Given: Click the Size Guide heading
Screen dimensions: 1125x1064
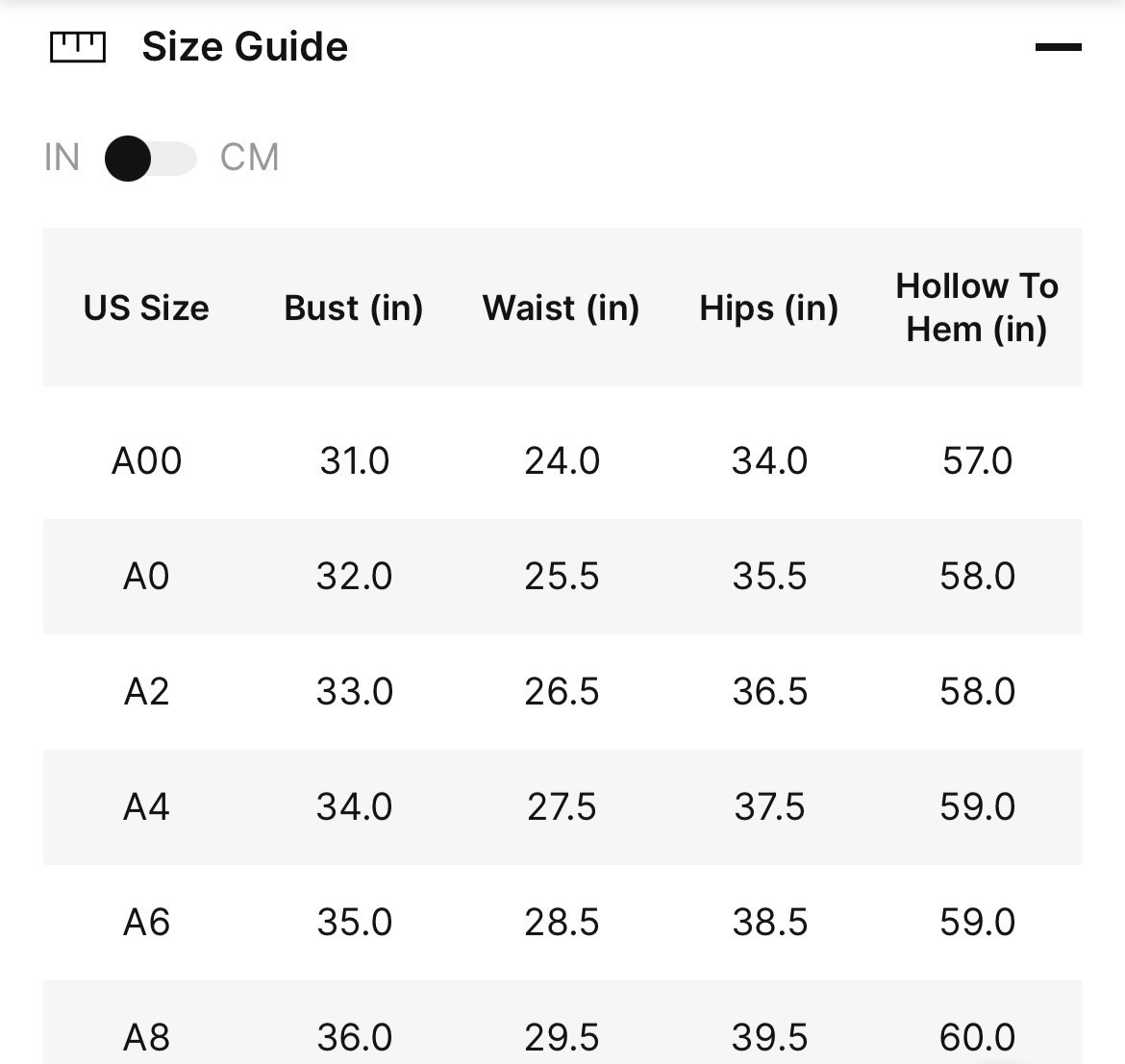Looking at the screenshot, I should pyautogui.click(x=244, y=47).
